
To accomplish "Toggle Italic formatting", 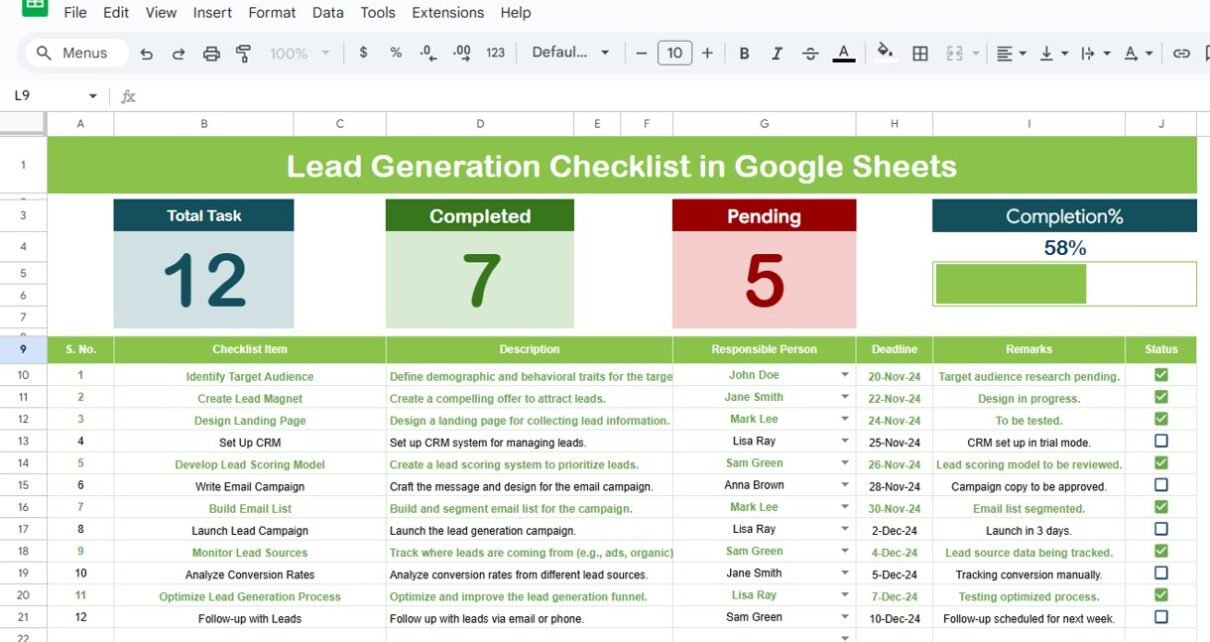I will point(777,54).
